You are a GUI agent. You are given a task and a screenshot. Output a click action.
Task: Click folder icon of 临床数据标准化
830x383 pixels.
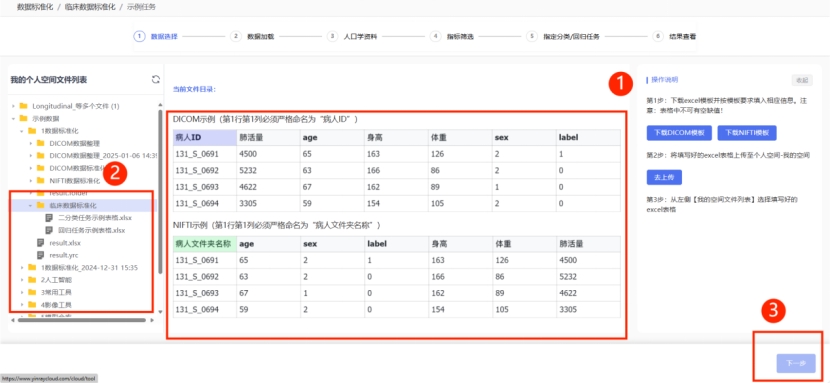click(x=40, y=205)
